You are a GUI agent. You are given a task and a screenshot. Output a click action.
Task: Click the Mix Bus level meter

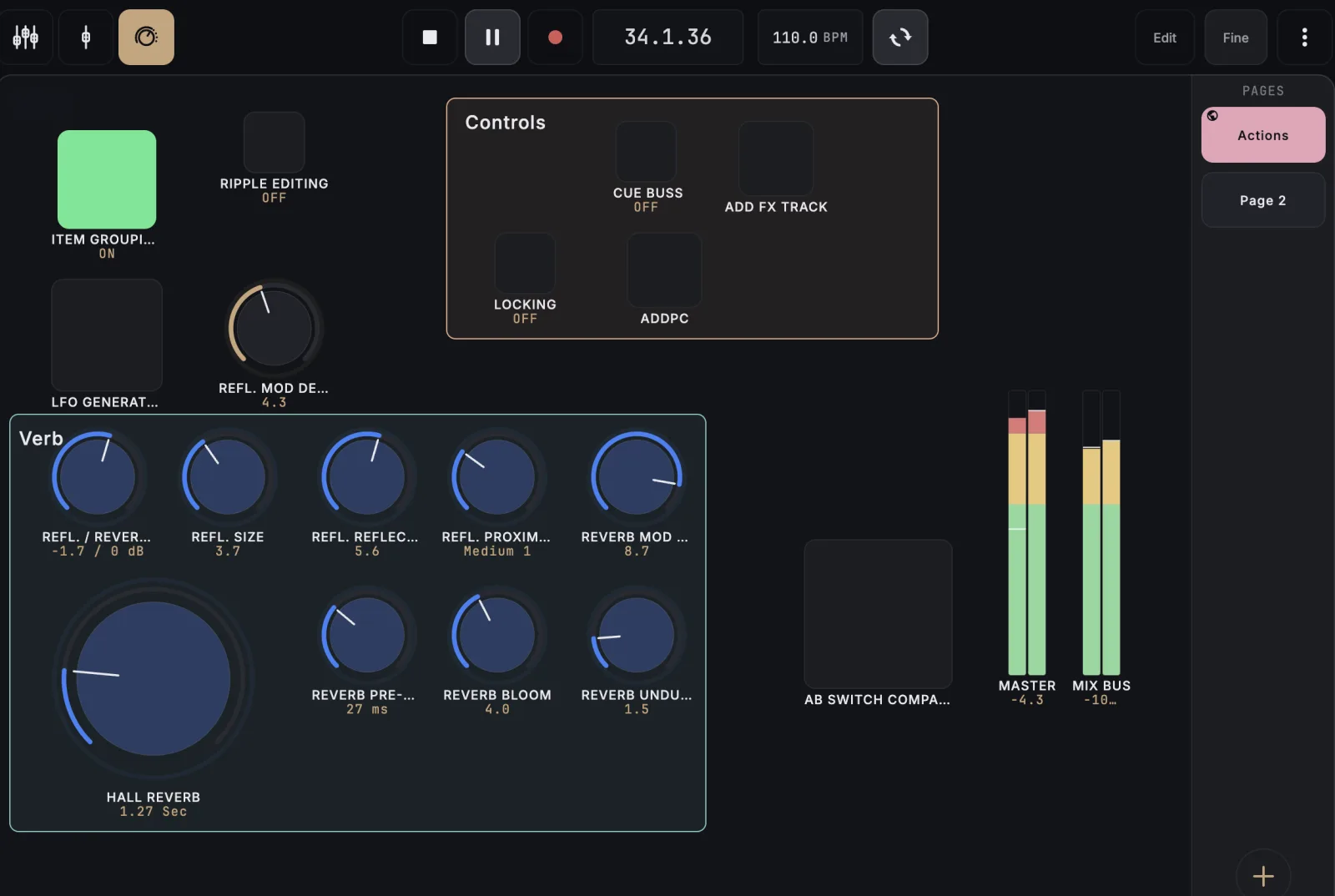(x=1101, y=532)
